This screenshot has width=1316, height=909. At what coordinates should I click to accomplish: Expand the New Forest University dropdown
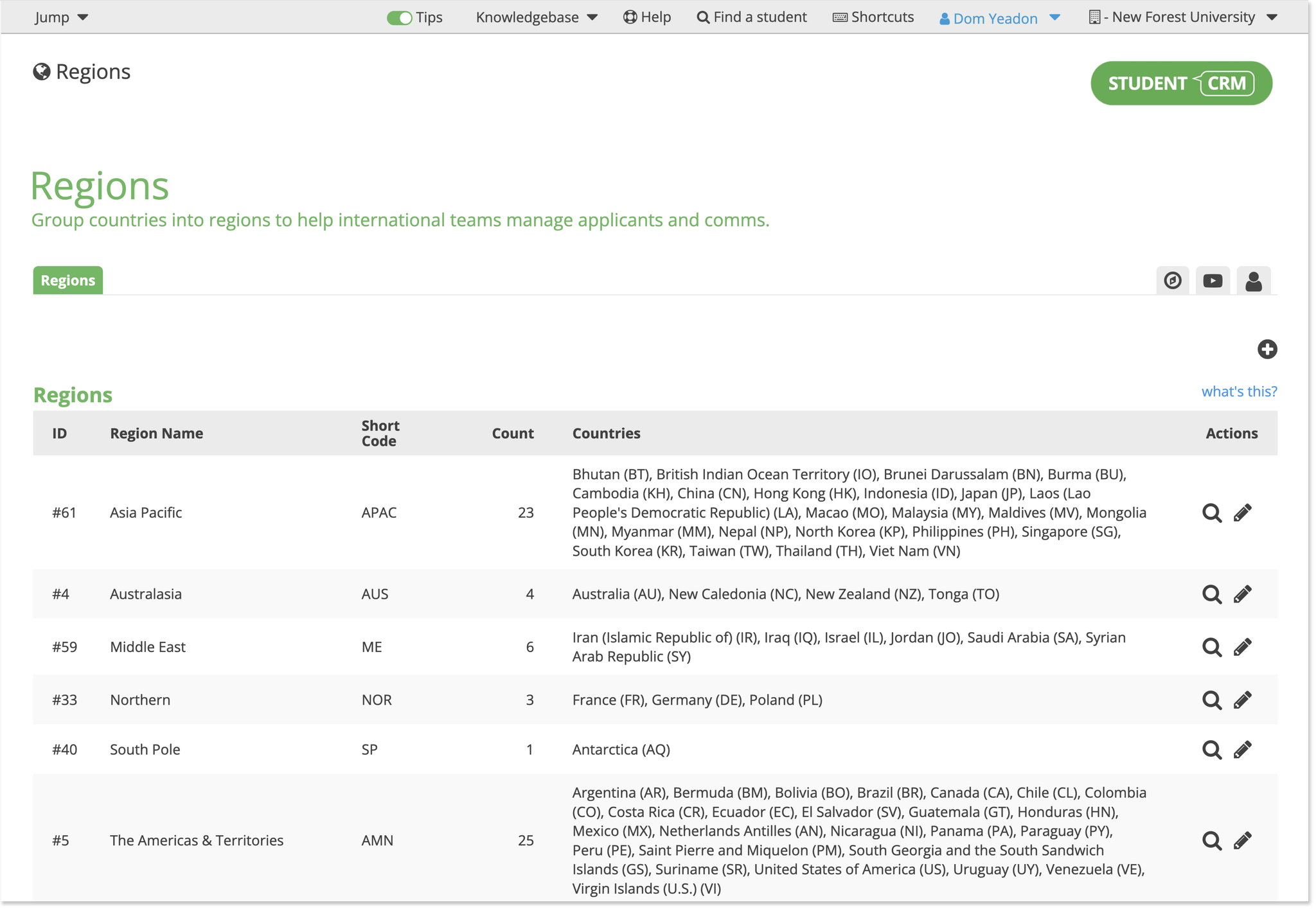point(1182,17)
